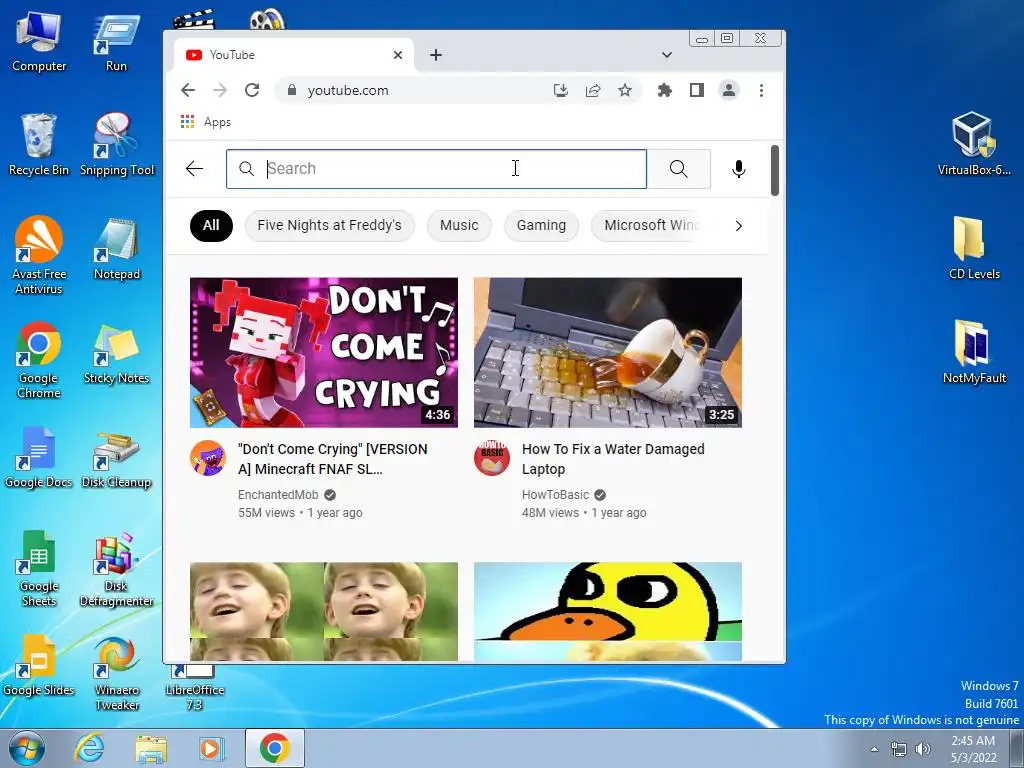
Task: Select Disk Defragmenter desktop shortcut
Action: click(117, 569)
